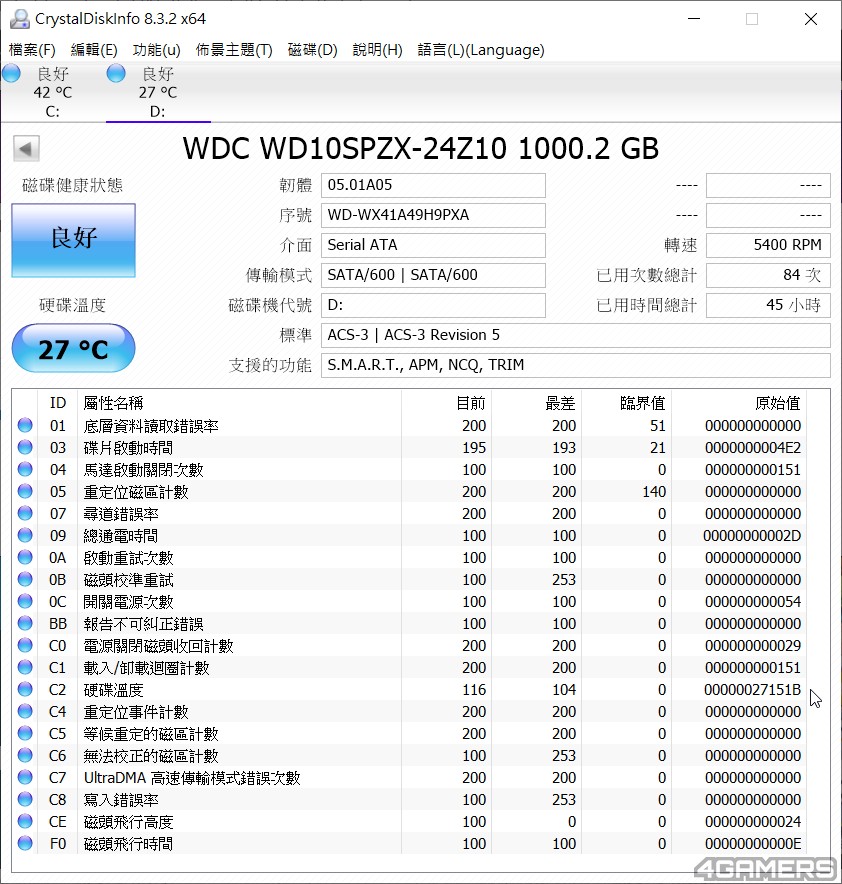Click status orb for attribute 07
The width and height of the screenshot is (842, 884).
(25, 513)
